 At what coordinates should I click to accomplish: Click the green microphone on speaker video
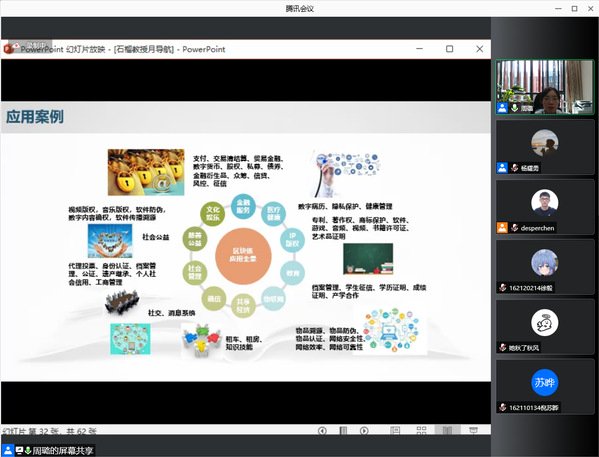click(x=515, y=108)
